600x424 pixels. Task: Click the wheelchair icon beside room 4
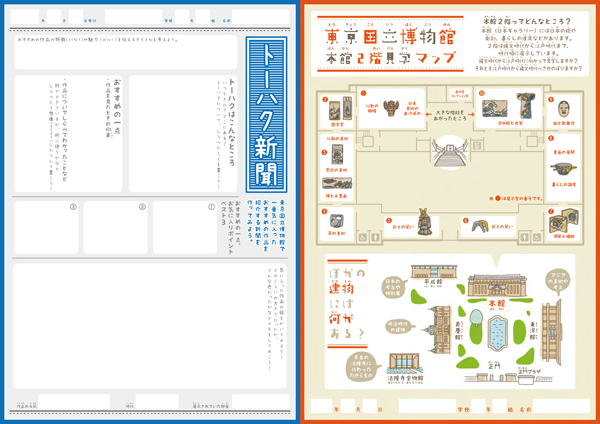(x=363, y=238)
